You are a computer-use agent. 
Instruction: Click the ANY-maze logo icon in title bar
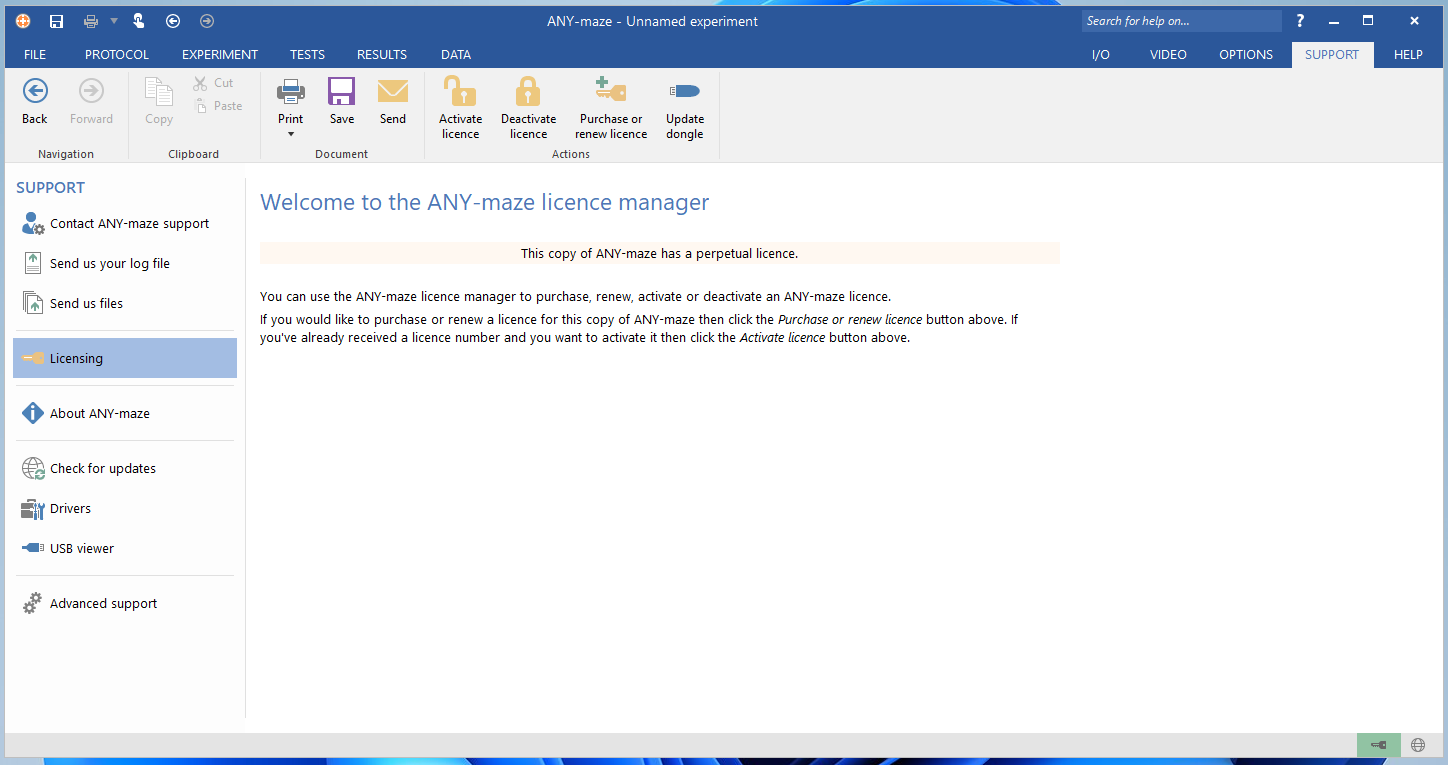(23, 21)
